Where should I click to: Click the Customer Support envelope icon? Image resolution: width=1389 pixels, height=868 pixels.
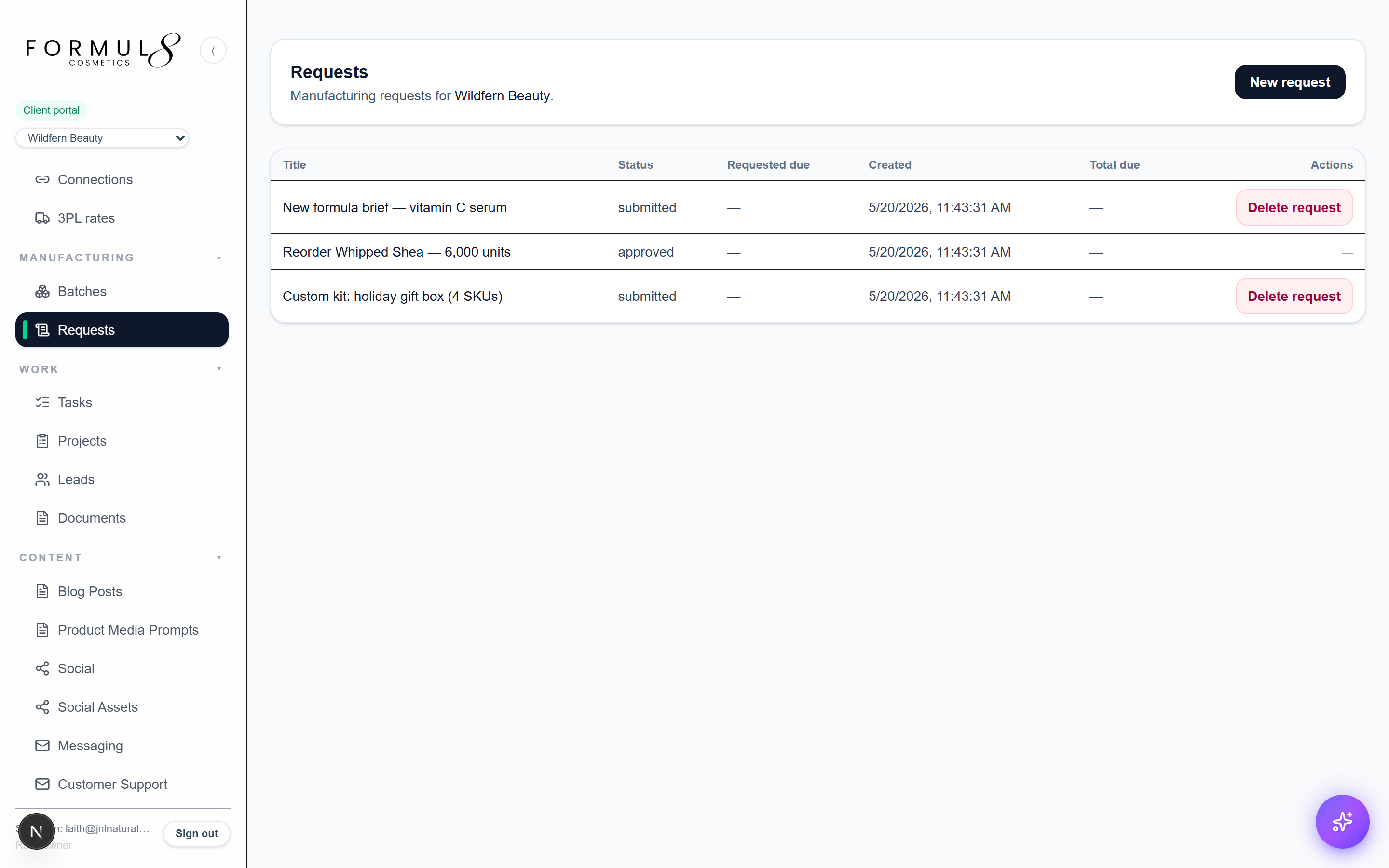pyautogui.click(x=42, y=784)
